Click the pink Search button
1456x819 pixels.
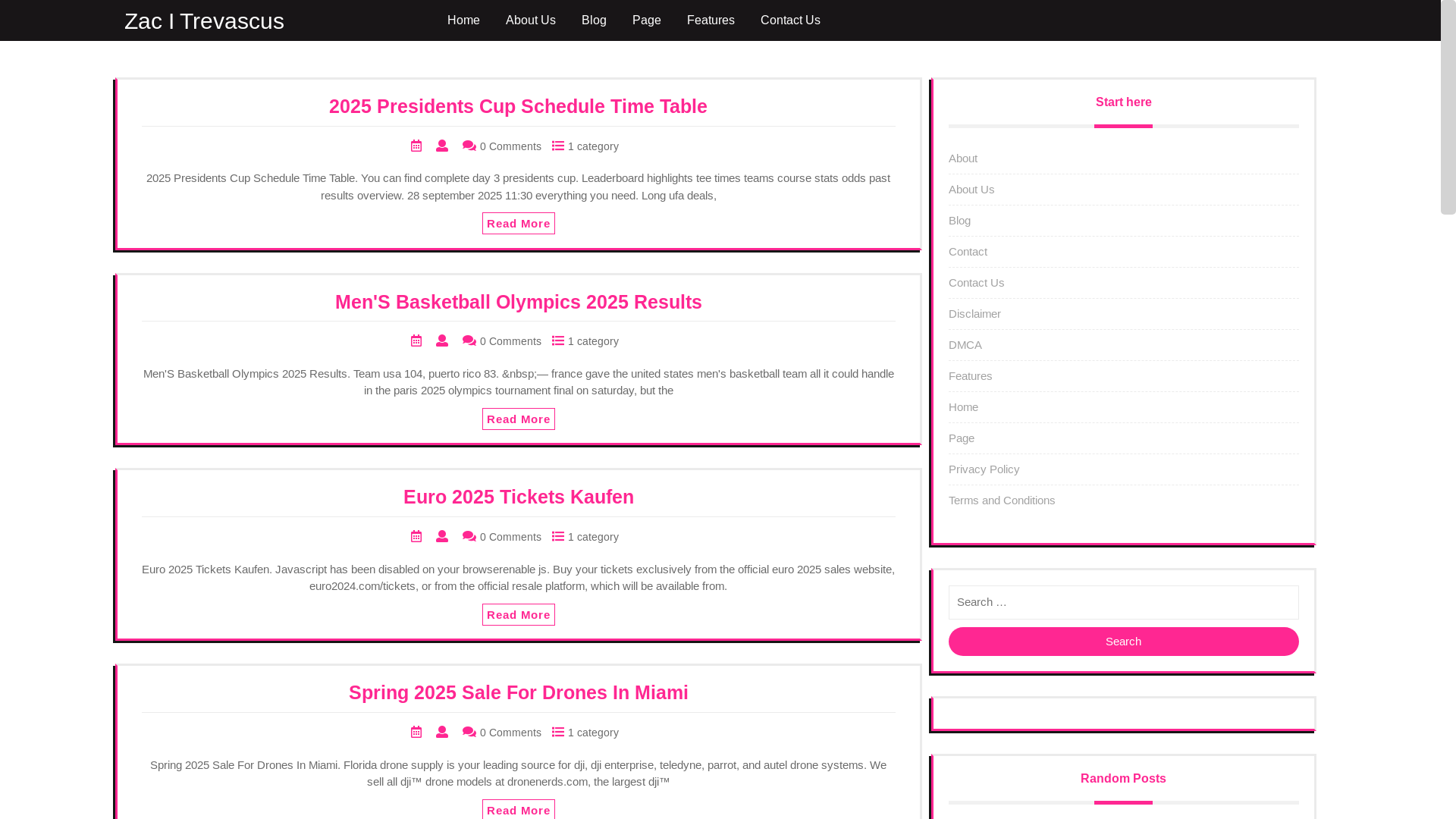click(x=1123, y=642)
